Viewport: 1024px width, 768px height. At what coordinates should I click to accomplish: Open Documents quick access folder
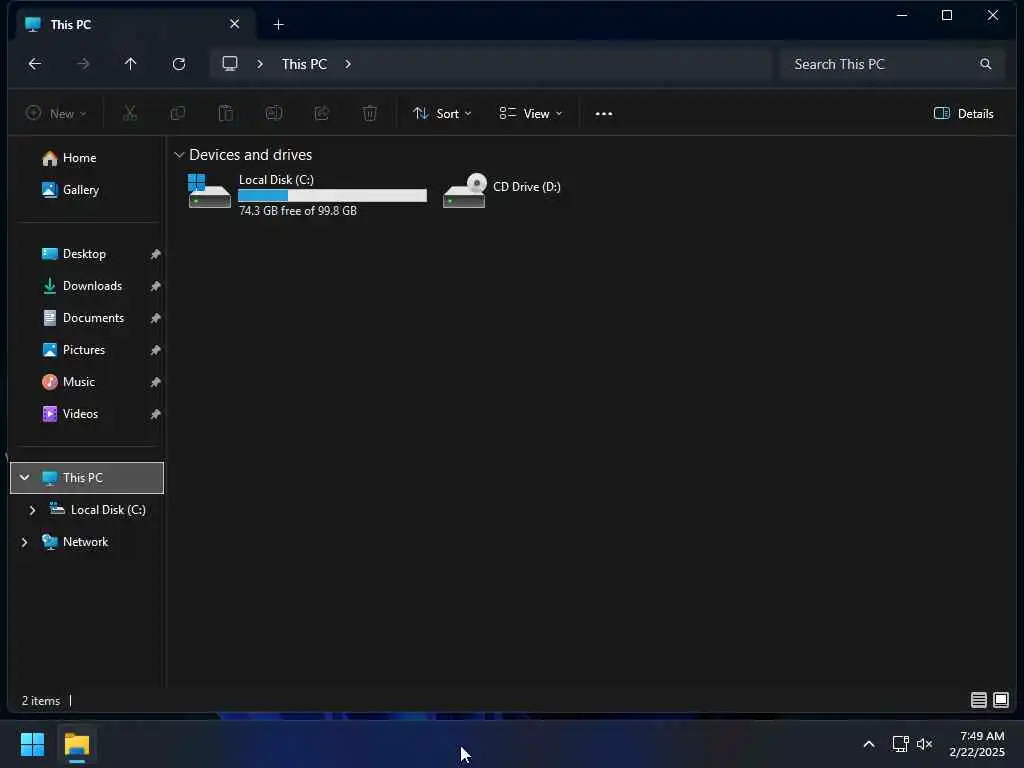point(83,318)
